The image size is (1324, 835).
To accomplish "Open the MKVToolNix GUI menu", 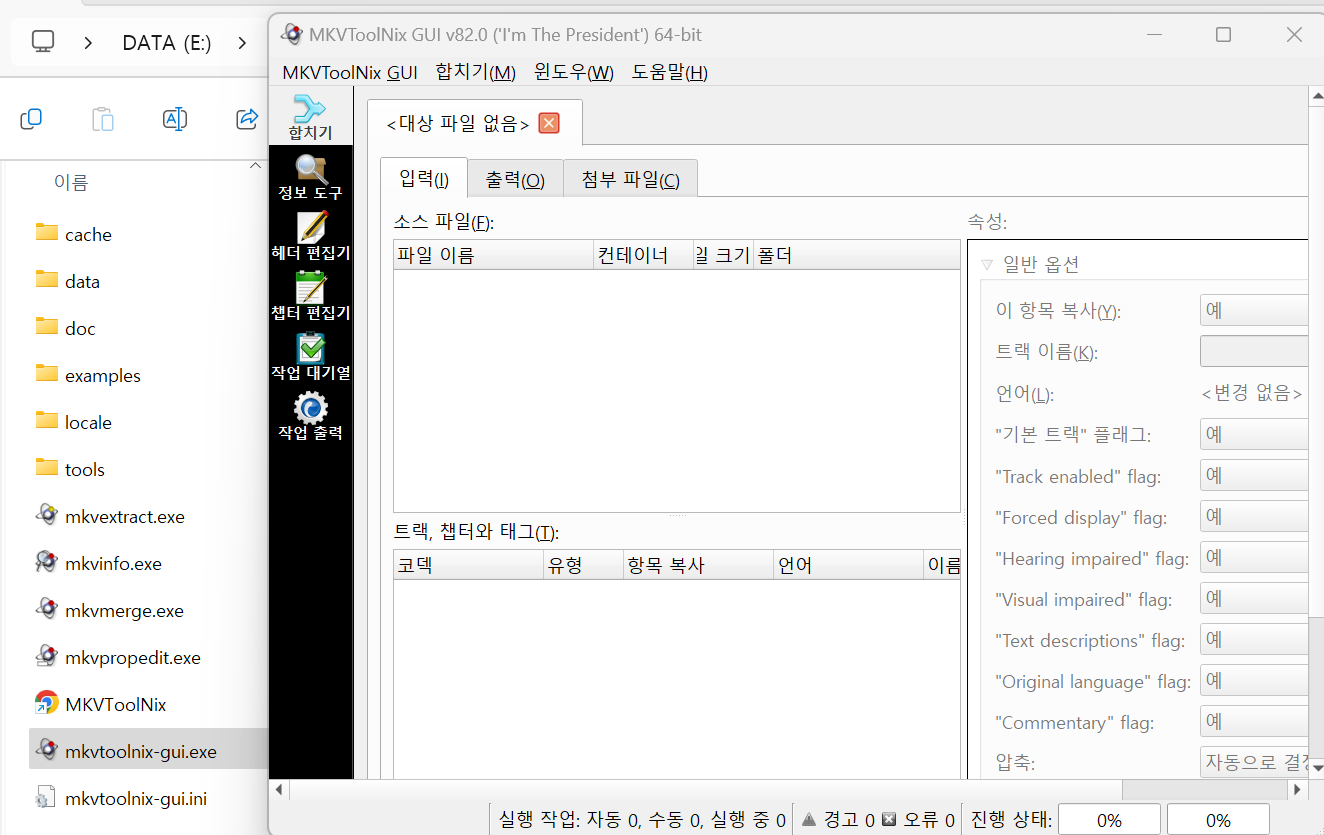I will 350,72.
